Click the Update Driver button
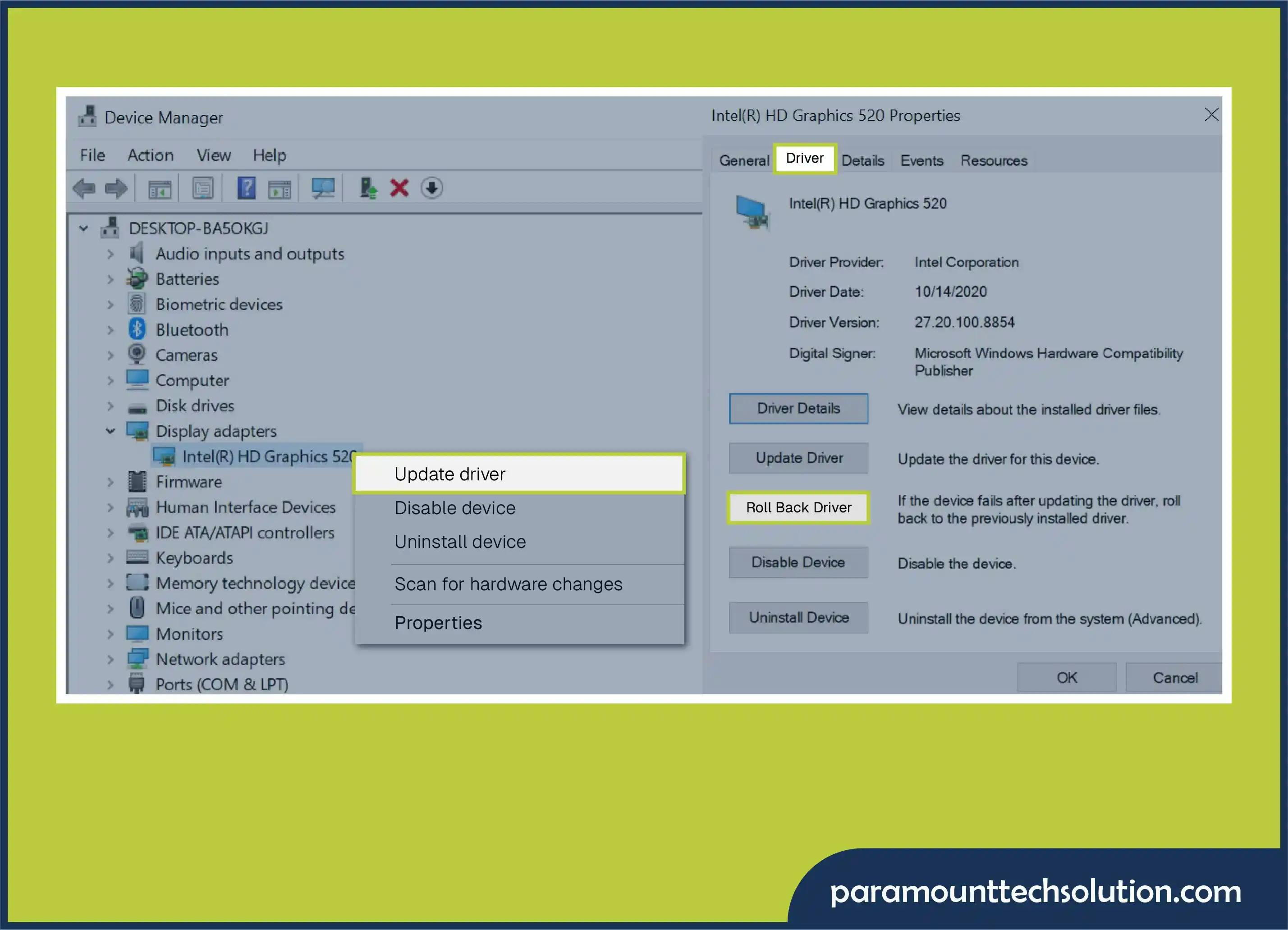This screenshot has height=930, width=1288. pyautogui.click(x=798, y=458)
